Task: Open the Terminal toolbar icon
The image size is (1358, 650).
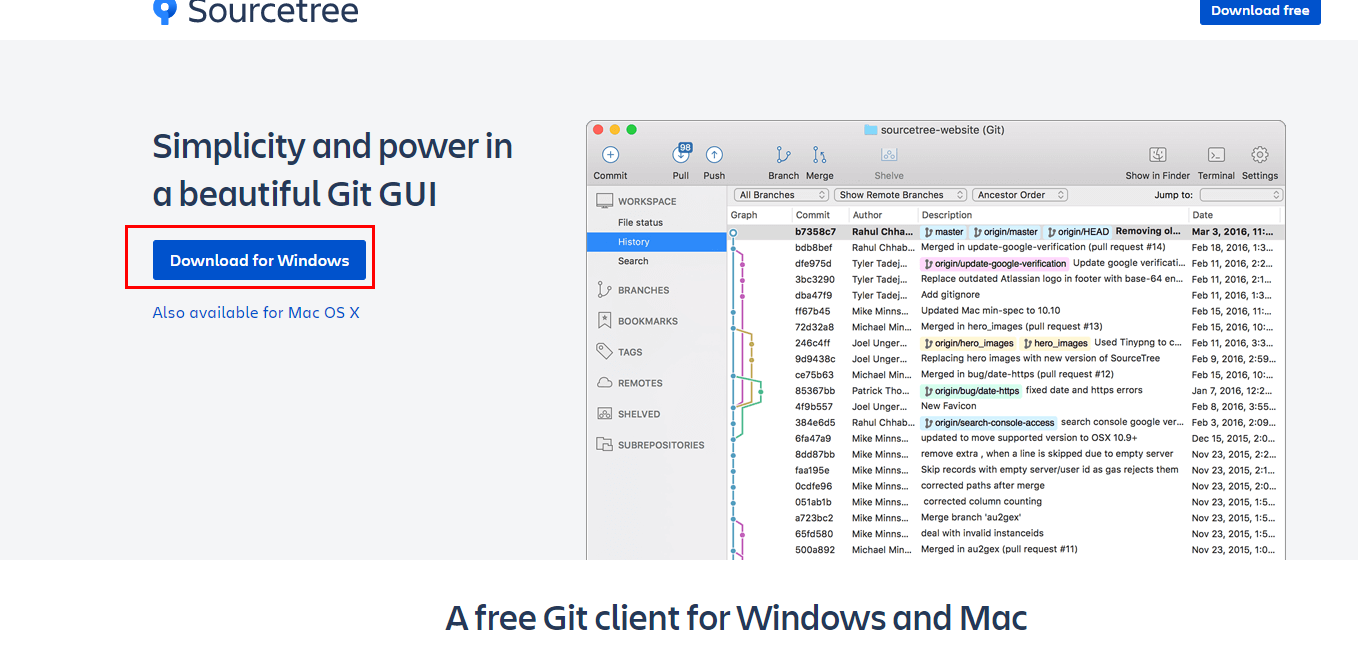Action: 1216,155
